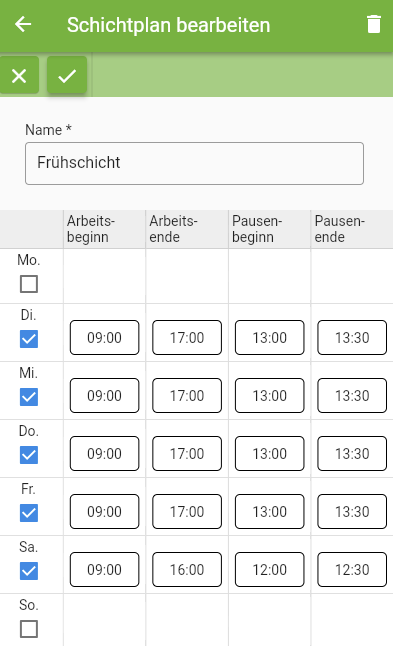
Task: Uncheck the Sa. day checkbox
Action: click(x=29, y=571)
